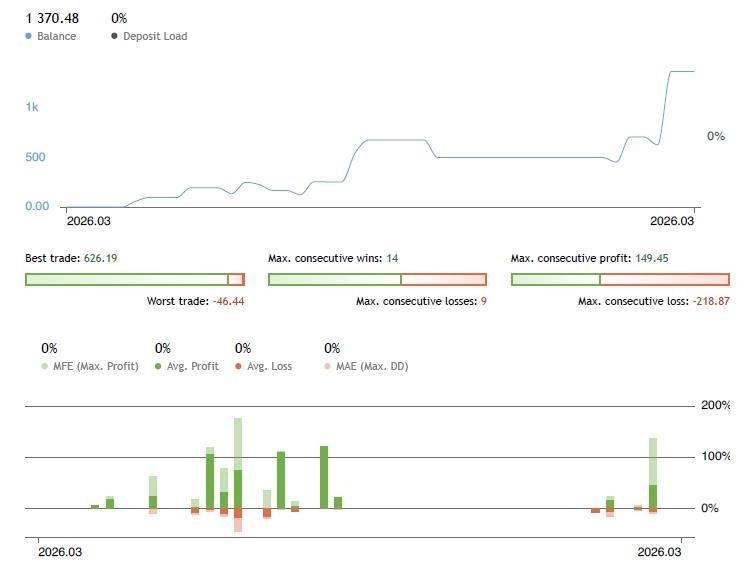
Task: Click the 0.00 label on balance axis
Action: pos(37,206)
